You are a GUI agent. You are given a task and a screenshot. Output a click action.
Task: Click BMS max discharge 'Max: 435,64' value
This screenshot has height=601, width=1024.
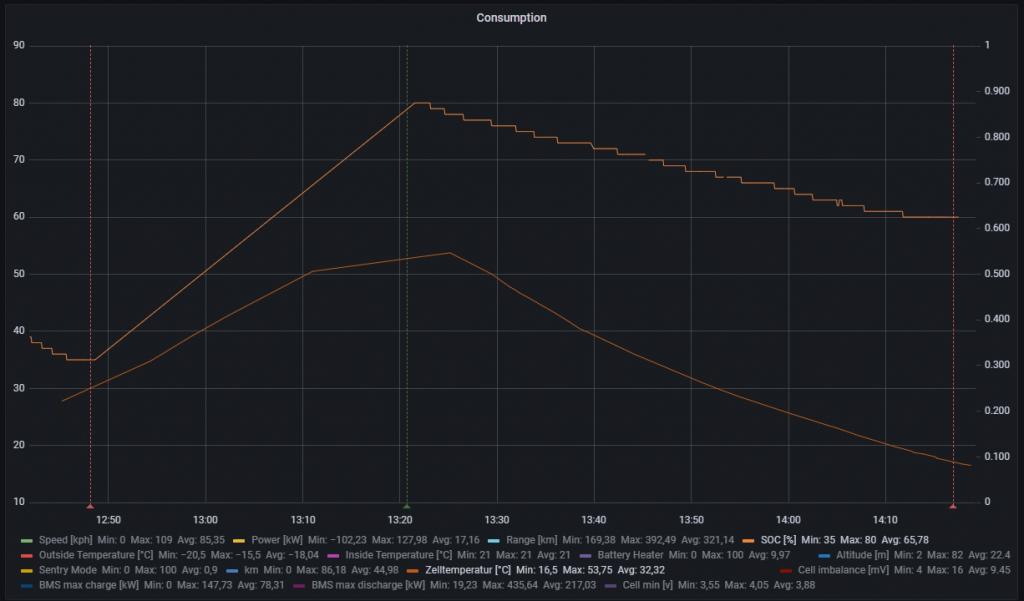click(511, 585)
